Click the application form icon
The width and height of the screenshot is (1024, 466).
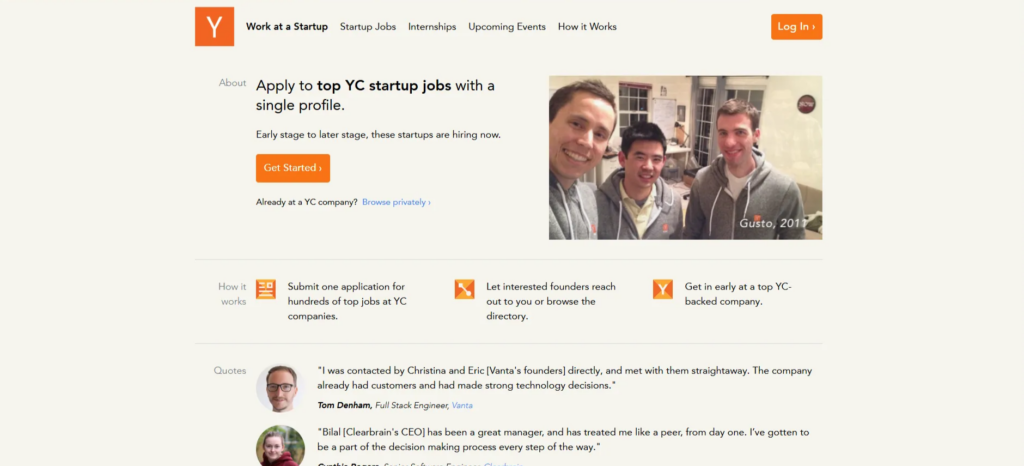(x=265, y=290)
